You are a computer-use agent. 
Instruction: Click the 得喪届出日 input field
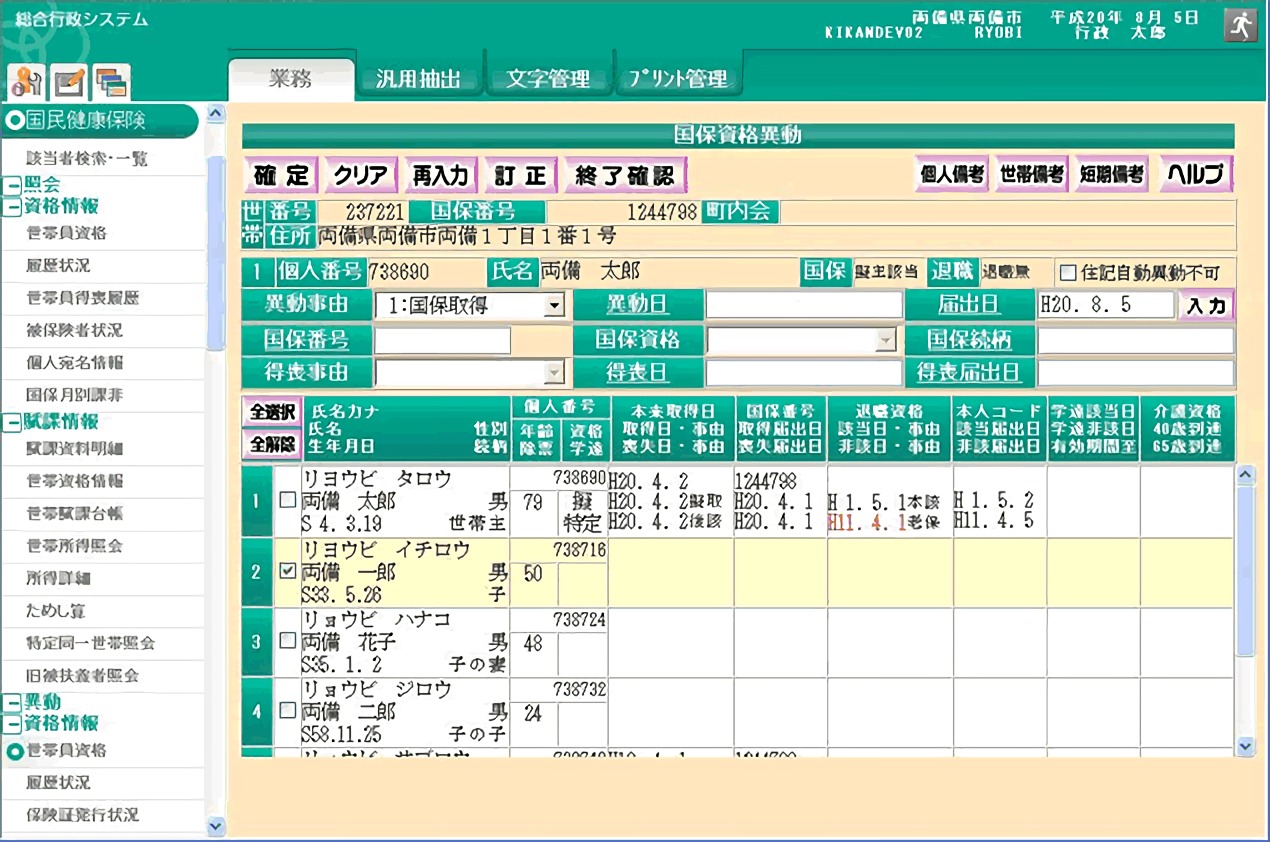[1136, 373]
